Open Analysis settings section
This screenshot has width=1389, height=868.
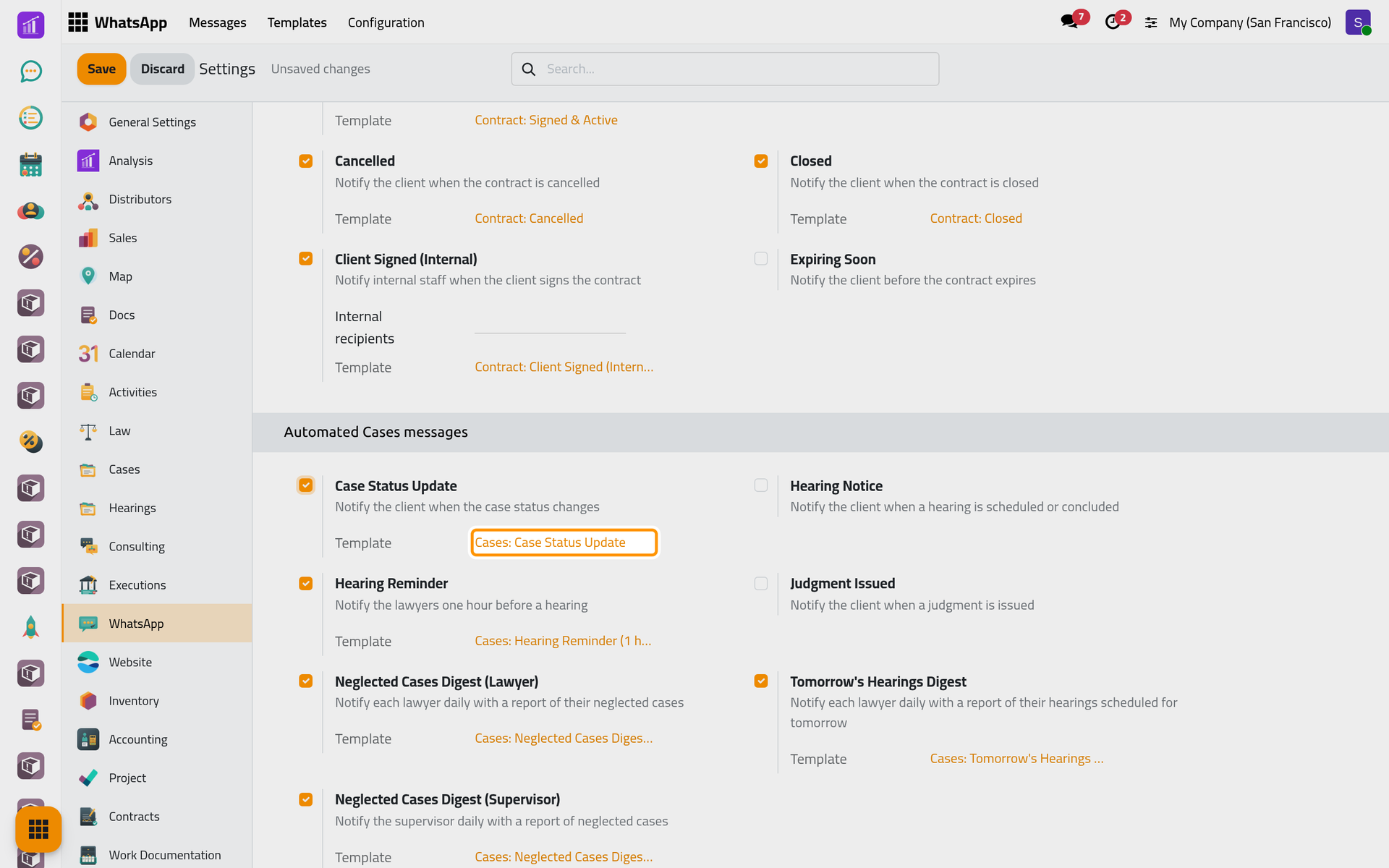(x=157, y=161)
